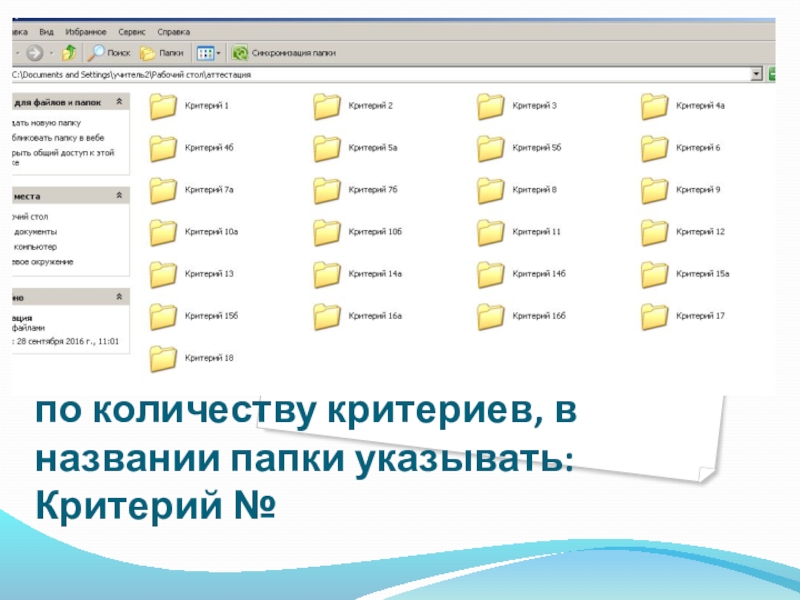800x600 pixels.
Task: Select the Критерий 18 folder icon
Action: (164, 358)
